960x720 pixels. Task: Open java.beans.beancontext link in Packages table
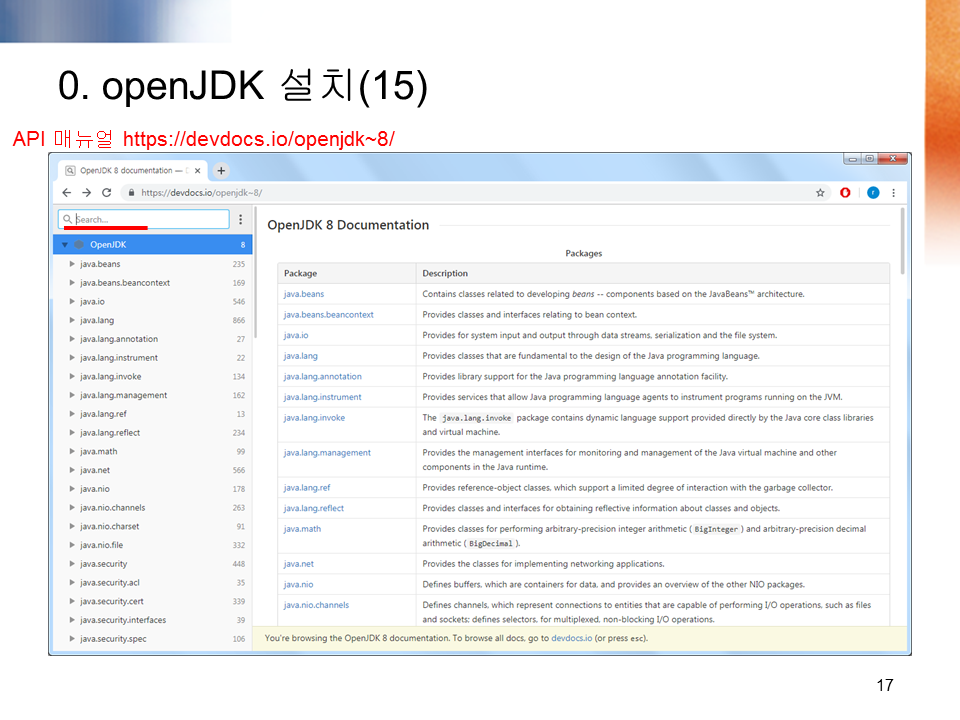tap(328, 315)
